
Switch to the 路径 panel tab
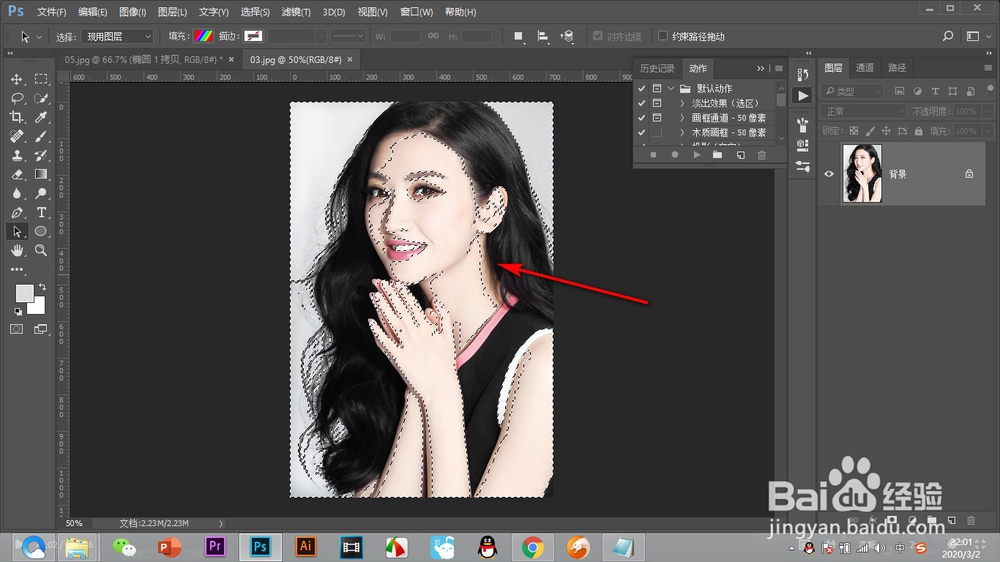click(897, 68)
